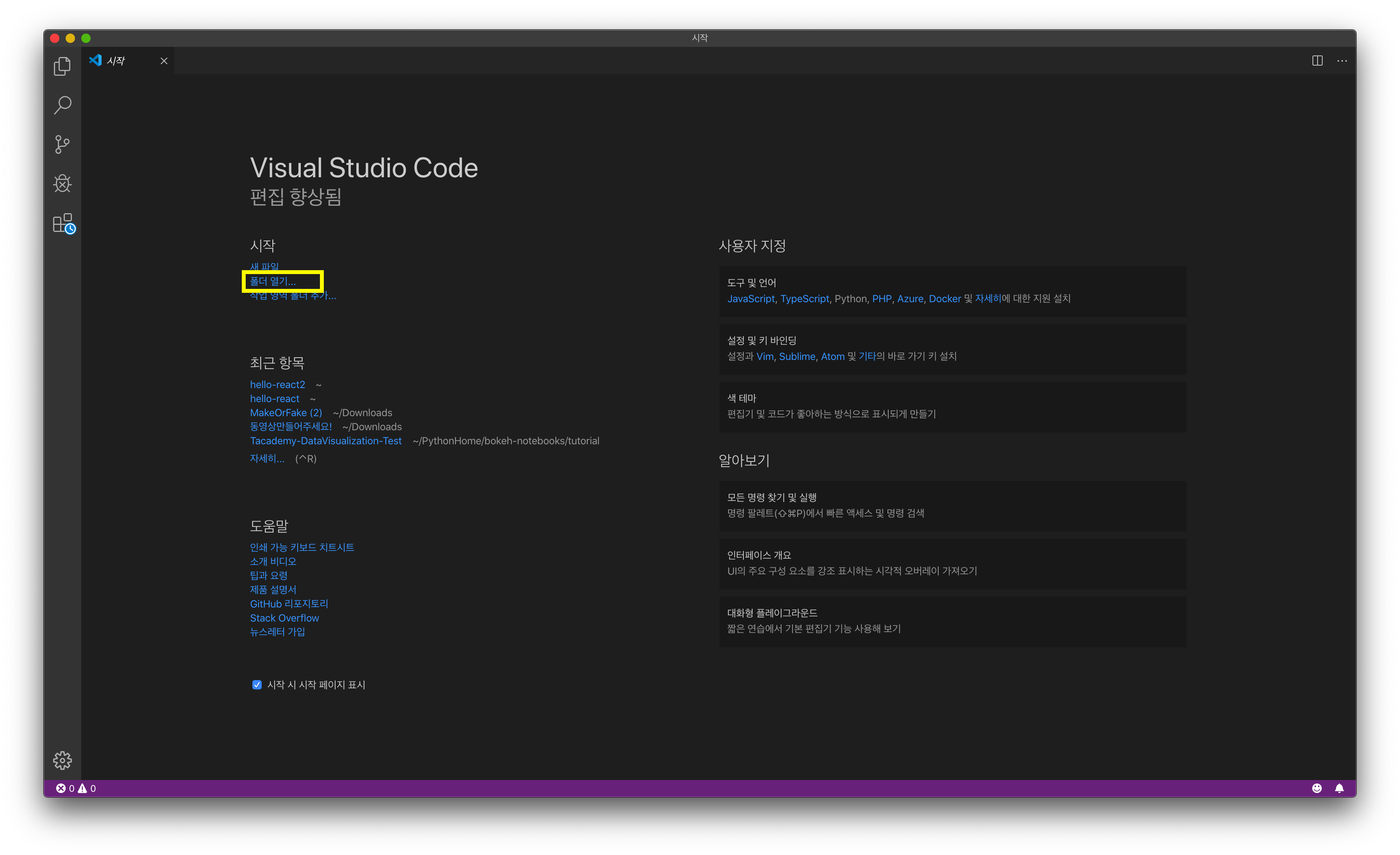Image resolution: width=1400 pixels, height=855 pixels.
Task: Open GitHub 리포지토리 link
Action: (289, 604)
